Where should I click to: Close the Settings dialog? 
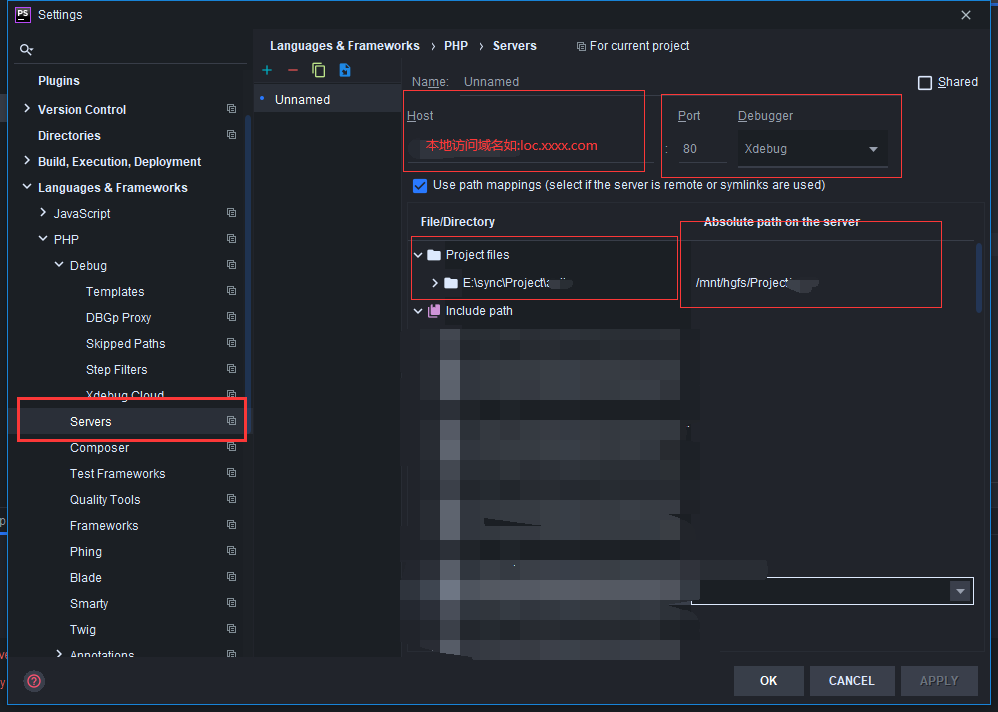(966, 15)
